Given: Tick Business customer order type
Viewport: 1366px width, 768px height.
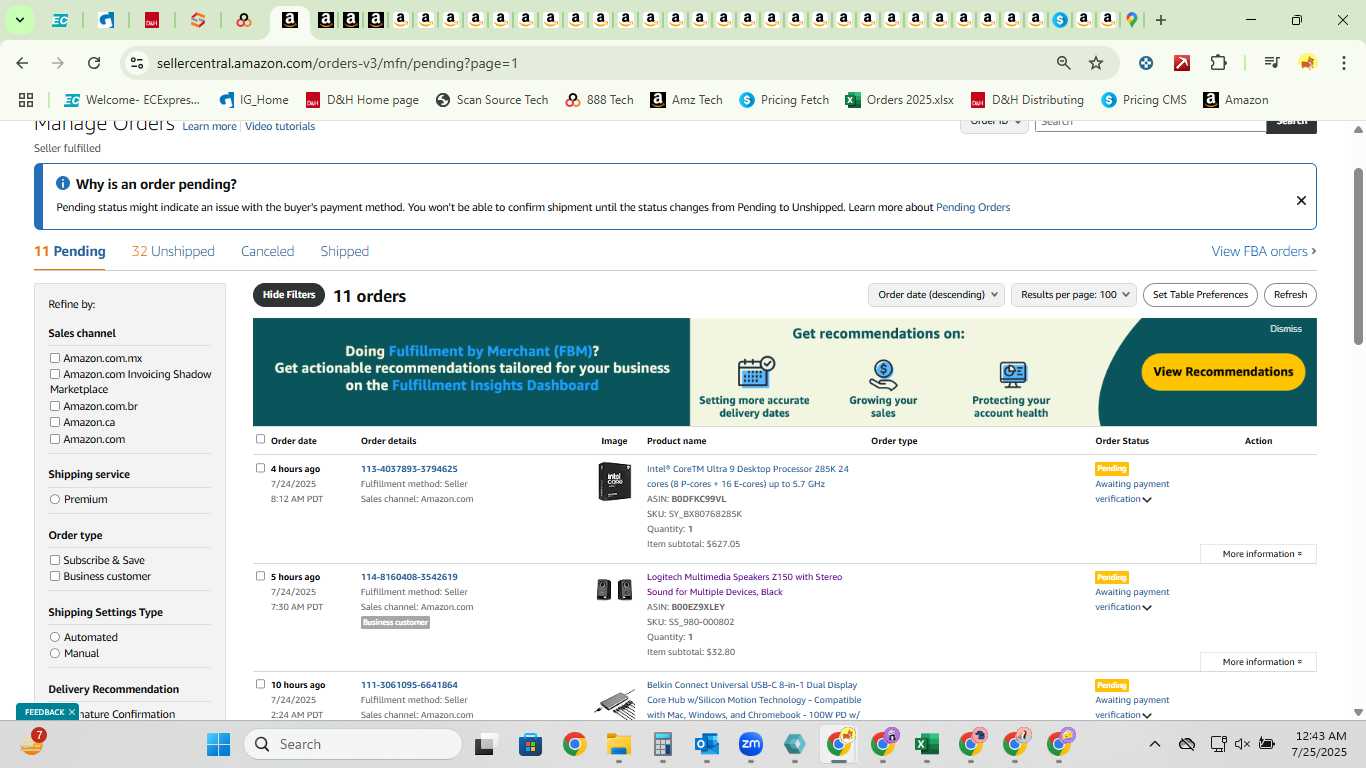Looking at the screenshot, I should click(55, 576).
